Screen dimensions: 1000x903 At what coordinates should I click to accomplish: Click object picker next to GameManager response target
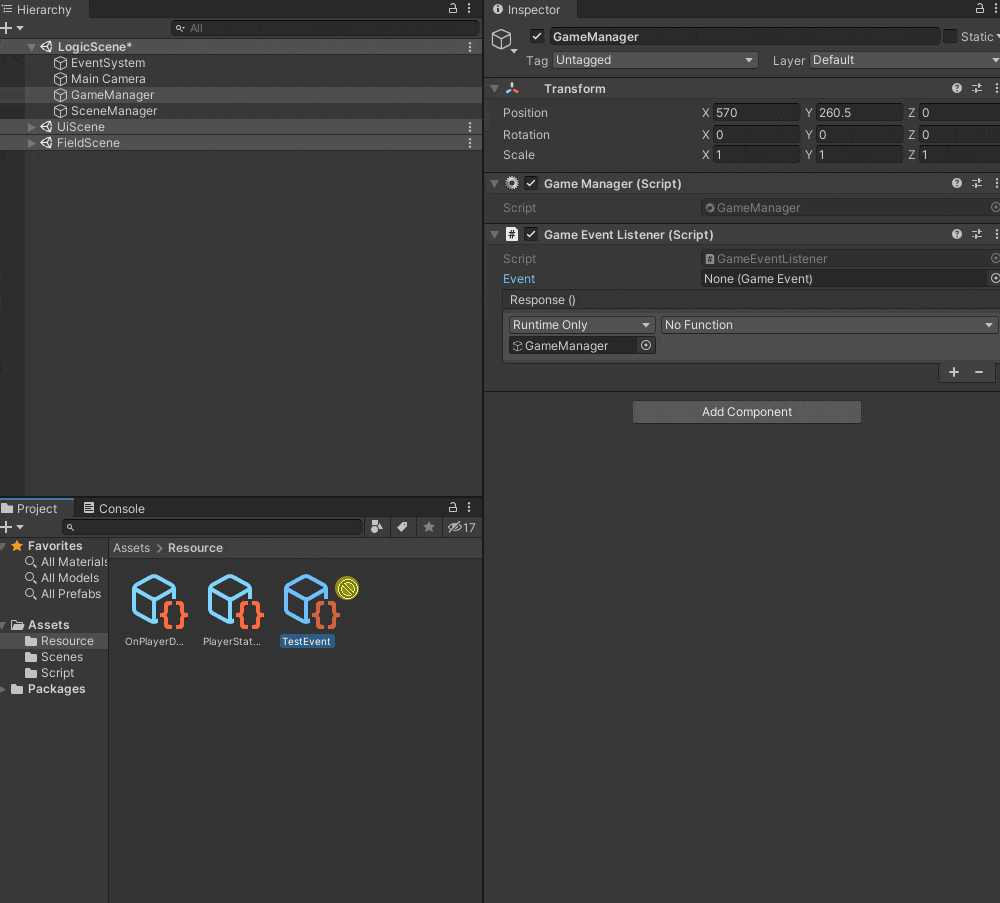pyautogui.click(x=646, y=345)
